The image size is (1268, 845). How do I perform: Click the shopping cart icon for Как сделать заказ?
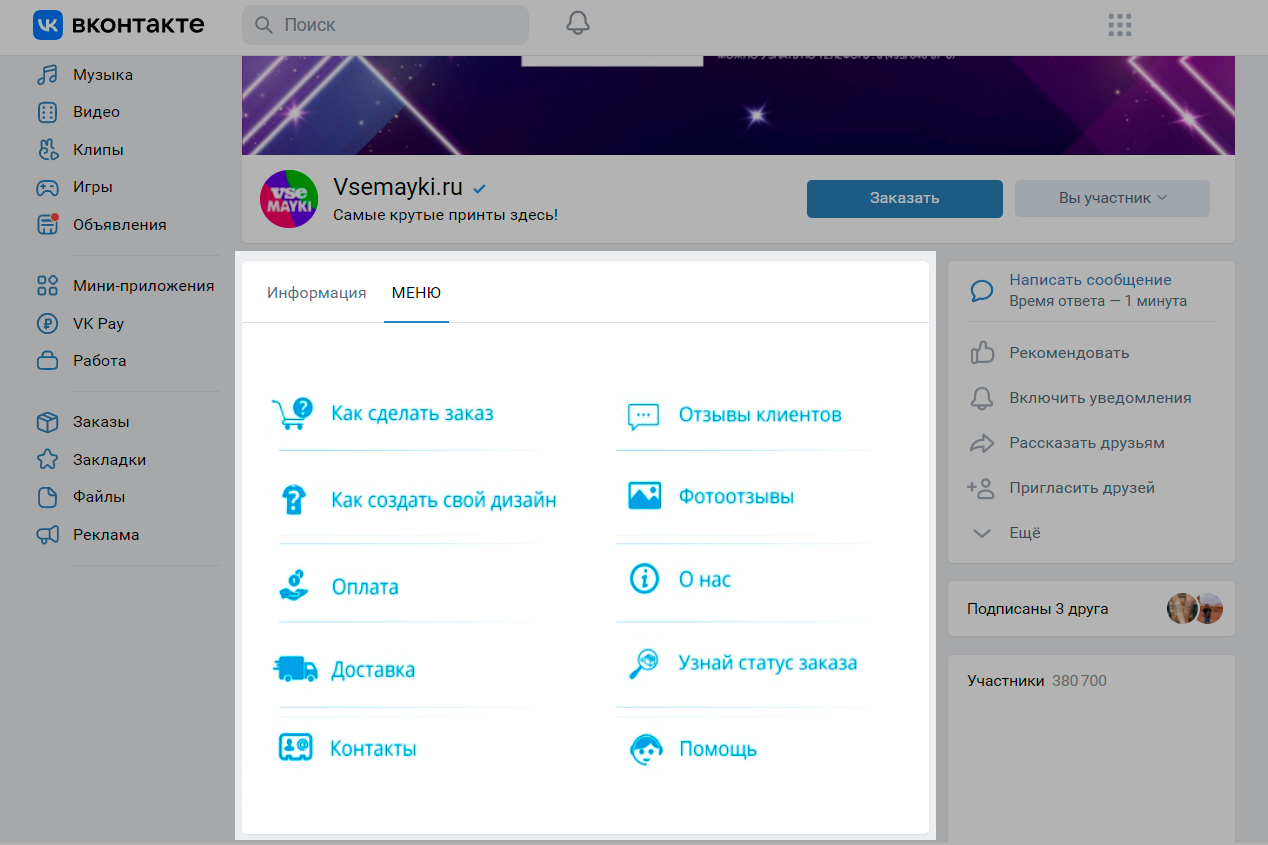293,413
